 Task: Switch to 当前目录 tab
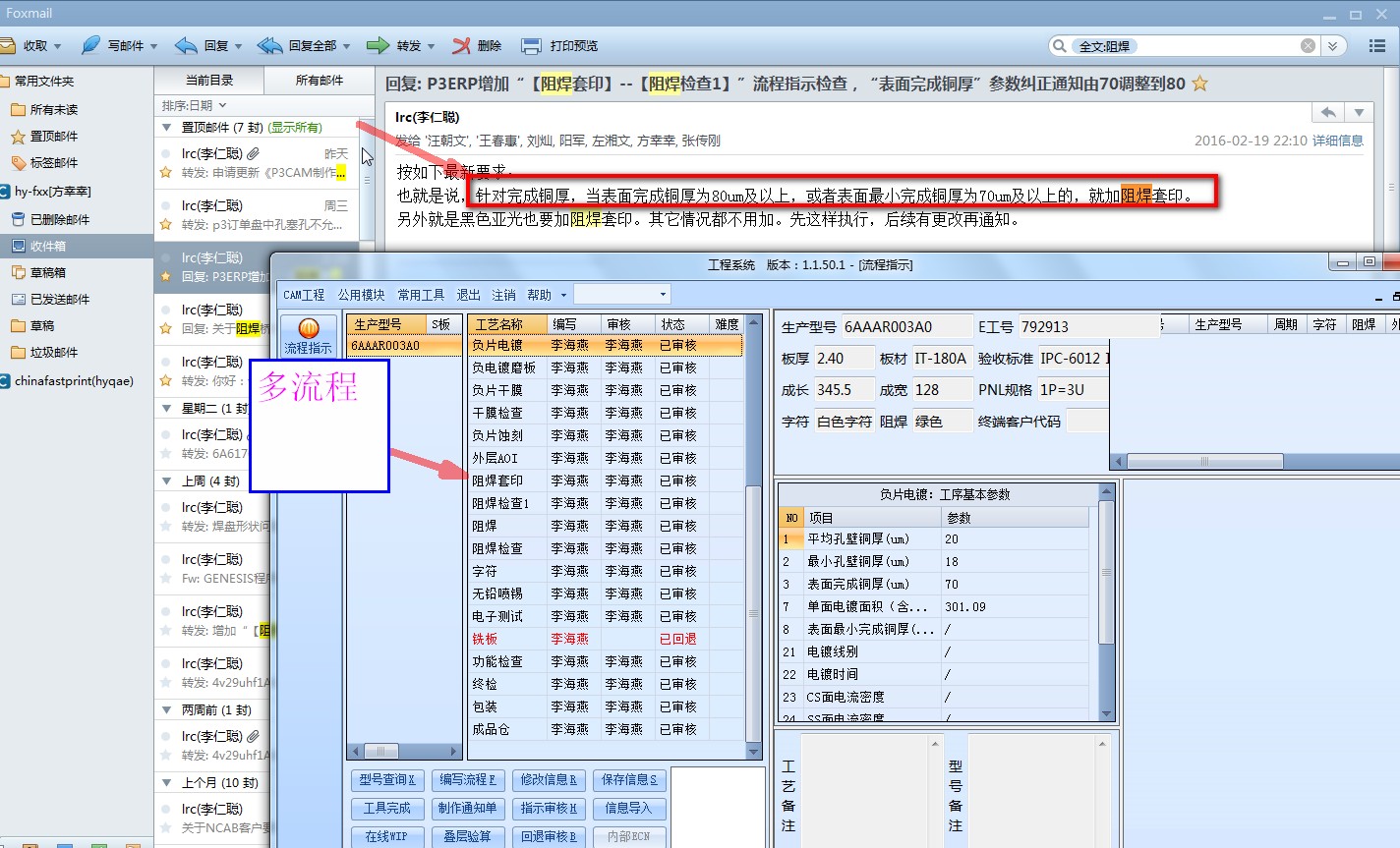click(209, 80)
